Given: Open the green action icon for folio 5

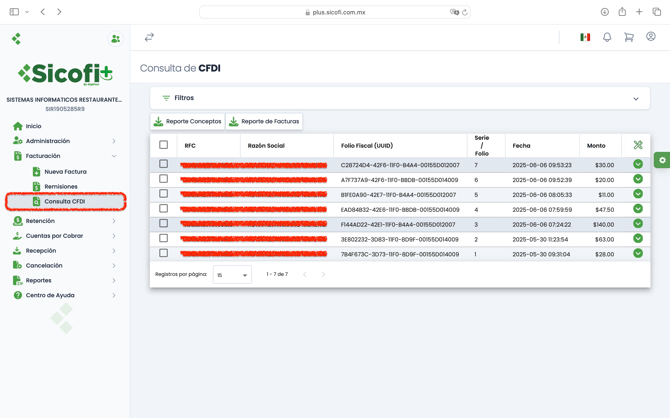Looking at the screenshot, I should pyautogui.click(x=638, y=194).
